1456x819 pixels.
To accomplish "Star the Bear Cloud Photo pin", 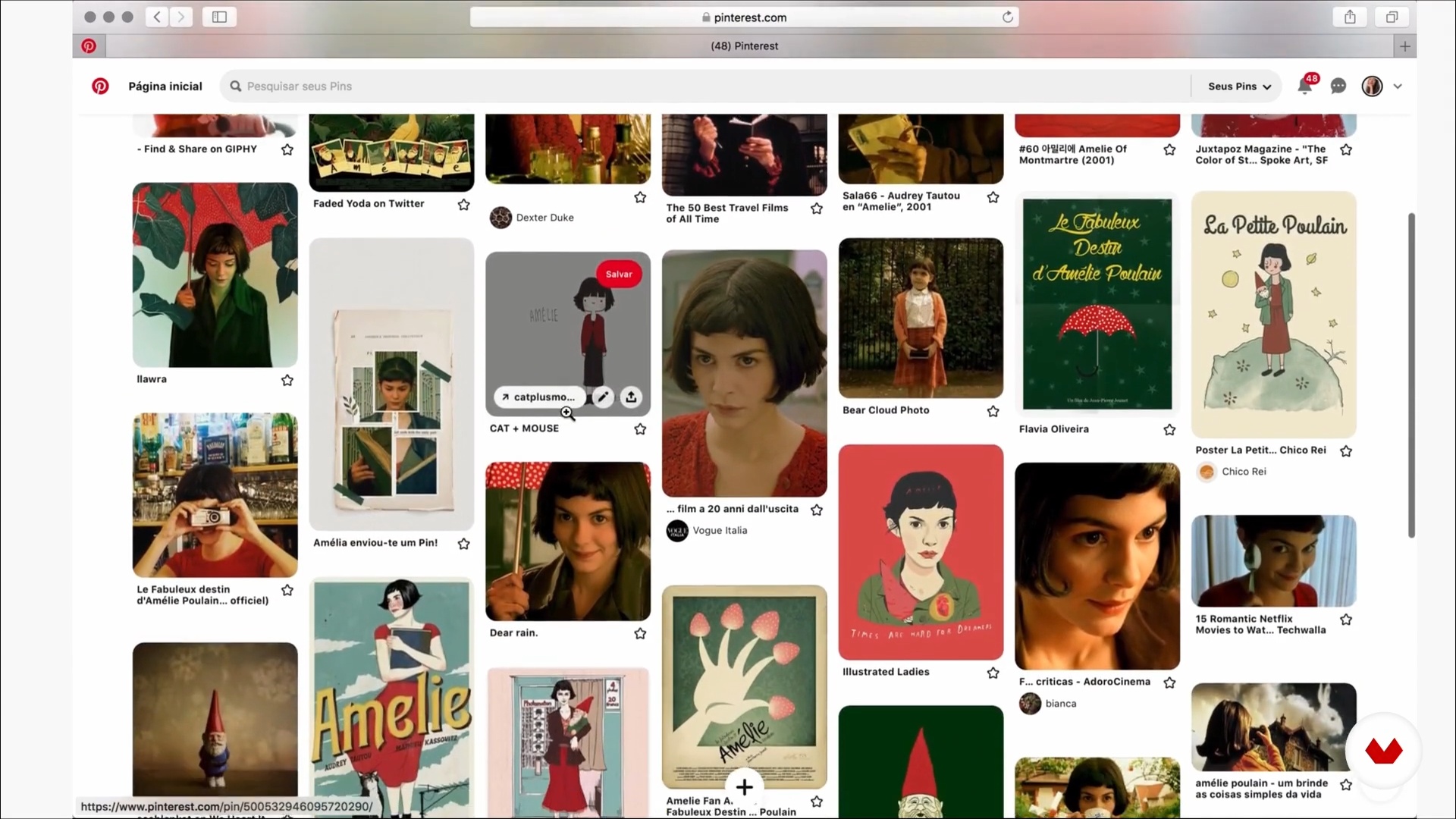I will coord(993,411).
